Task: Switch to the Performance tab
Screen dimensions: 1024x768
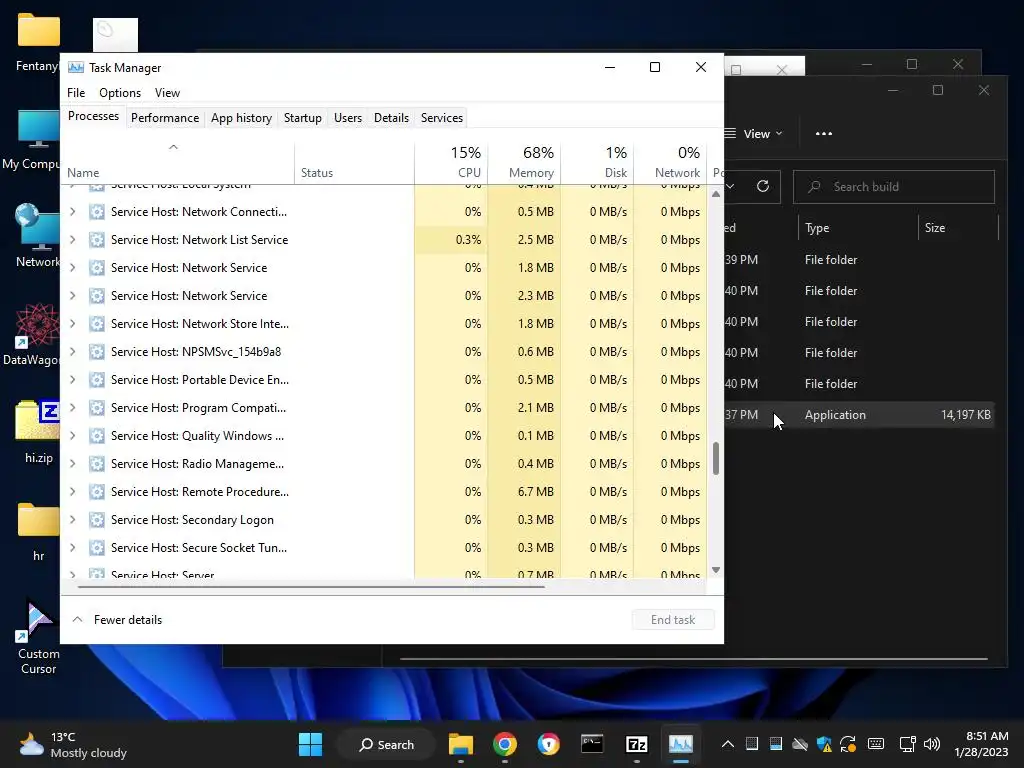Action: click(x=165, y=118)
